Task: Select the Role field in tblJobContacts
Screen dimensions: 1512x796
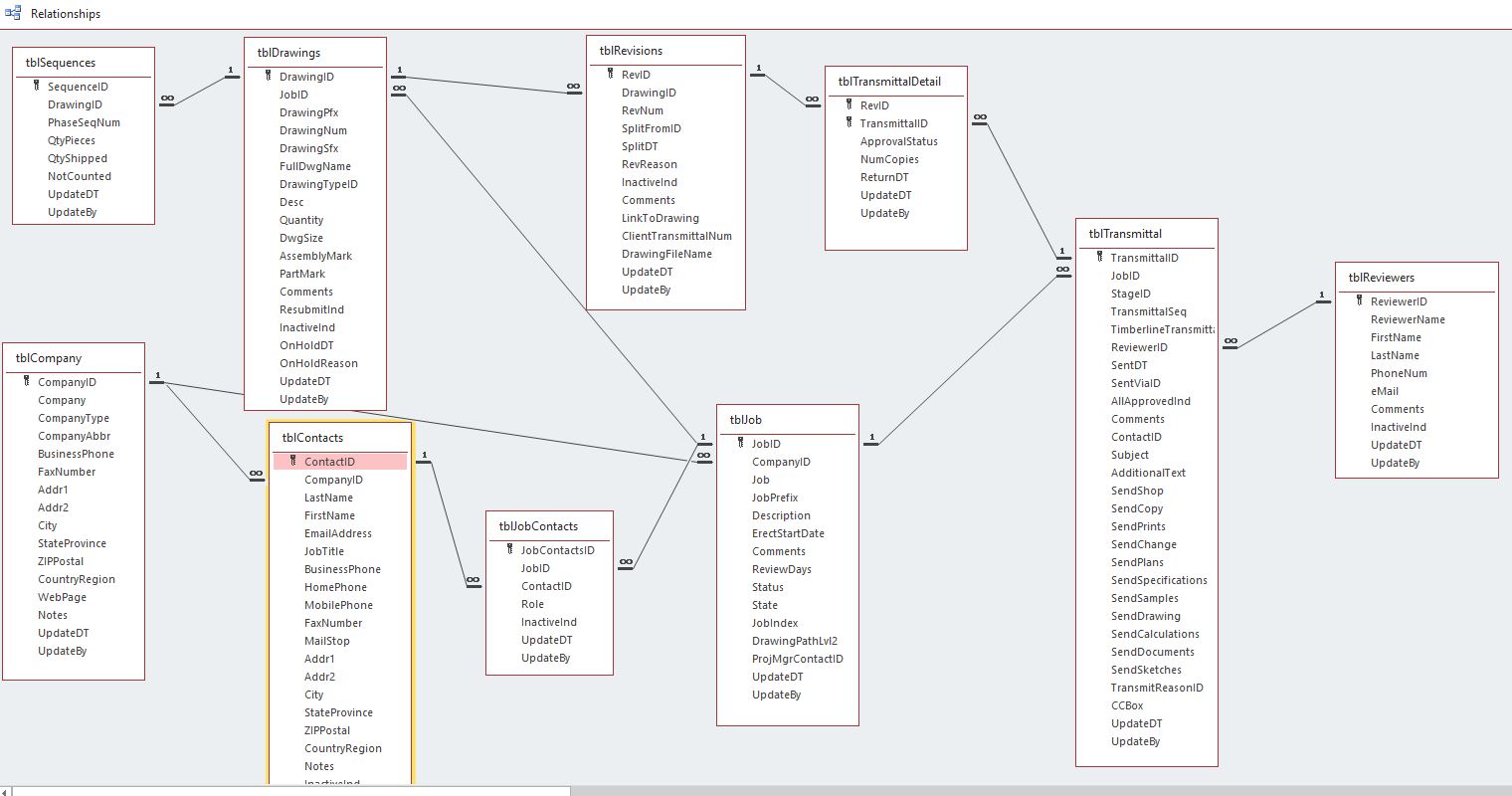Action: (532, 604)
